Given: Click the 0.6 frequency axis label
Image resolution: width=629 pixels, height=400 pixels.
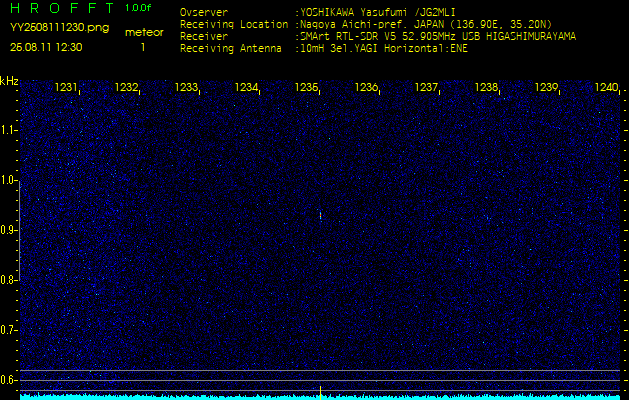Looking at the screenshot, I should (x=8, y=380).
